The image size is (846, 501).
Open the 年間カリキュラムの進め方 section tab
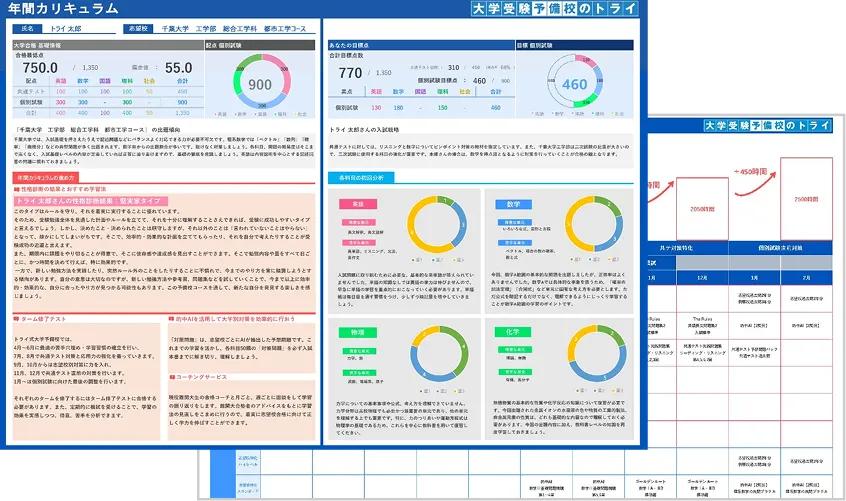[56, 177]
